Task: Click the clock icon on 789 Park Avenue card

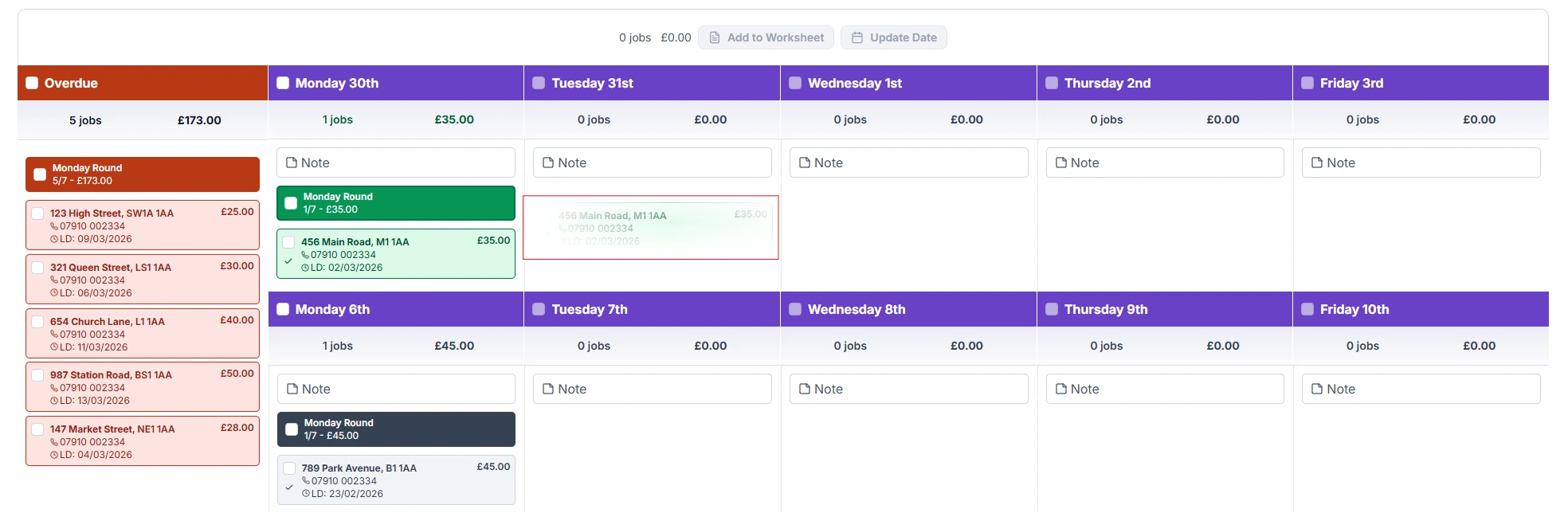Action: tap(305, 493)
